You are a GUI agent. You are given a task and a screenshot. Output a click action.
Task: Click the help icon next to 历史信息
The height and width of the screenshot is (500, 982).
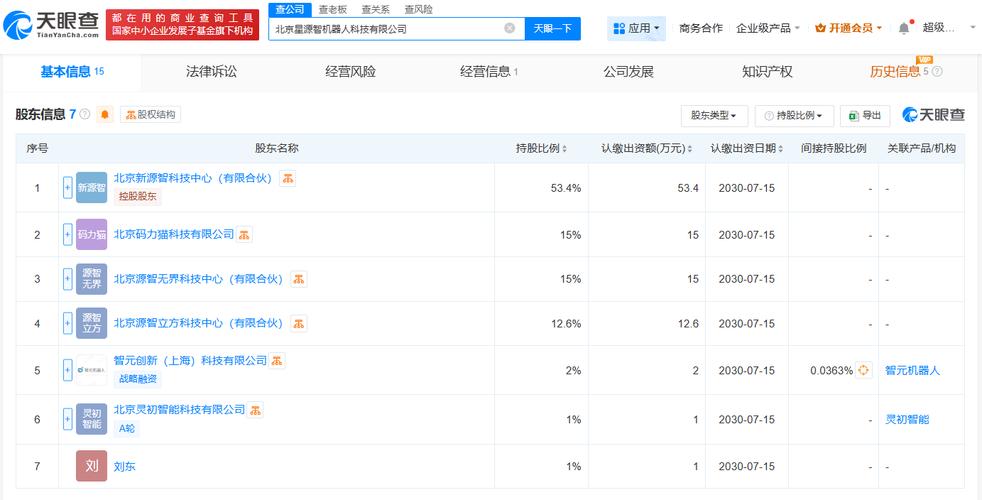tap(937, 71)
